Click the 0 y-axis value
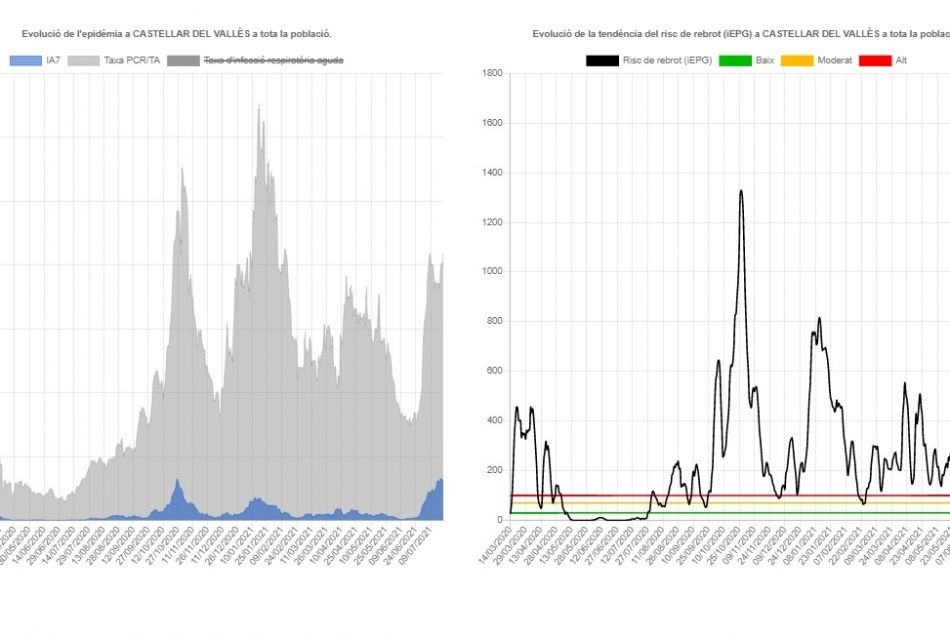Image resolution: width=950 pixels, height=634 pixels. (500, 519)
